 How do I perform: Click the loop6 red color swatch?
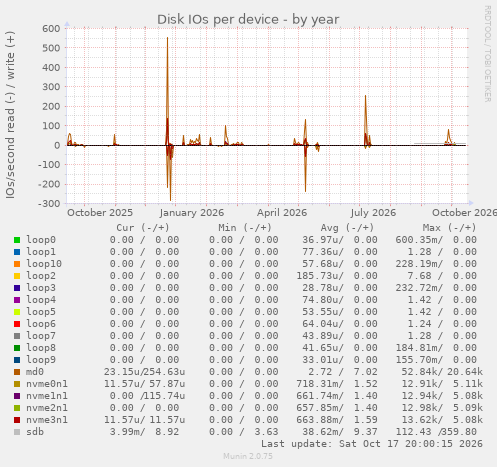pos(17,324)
